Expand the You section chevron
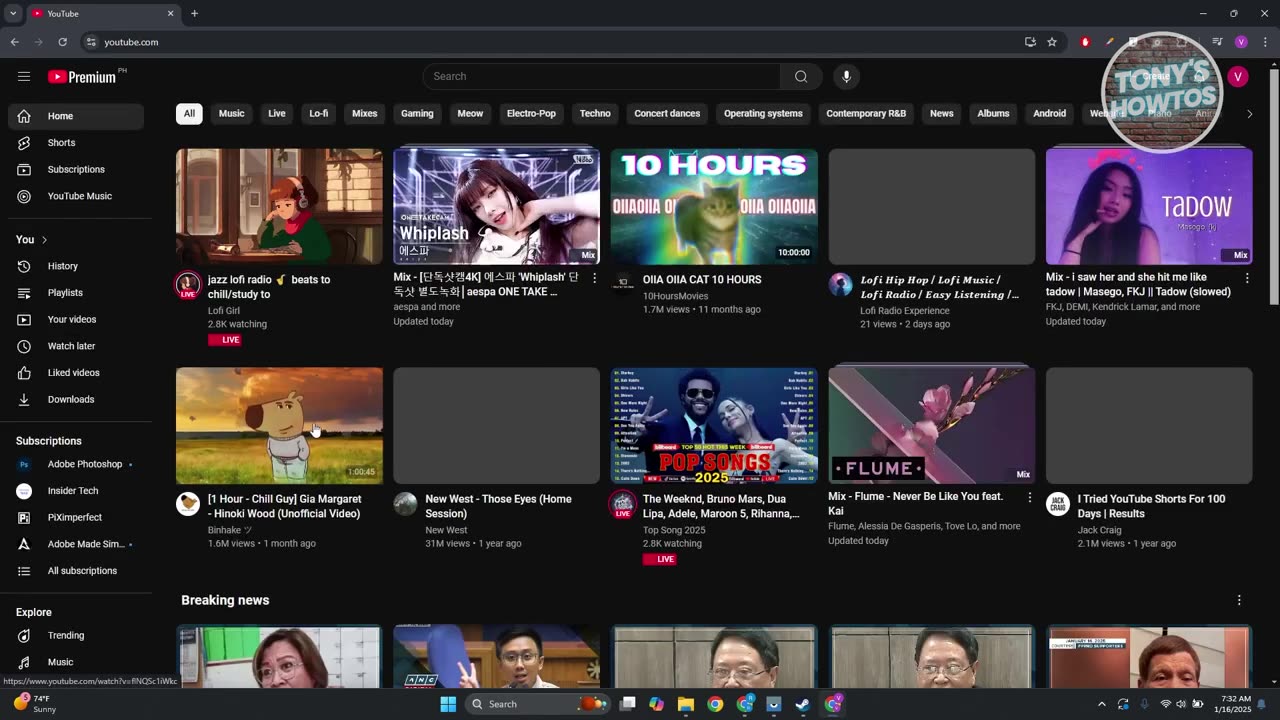The image size is (1280, 720). (x=44, y=240)
